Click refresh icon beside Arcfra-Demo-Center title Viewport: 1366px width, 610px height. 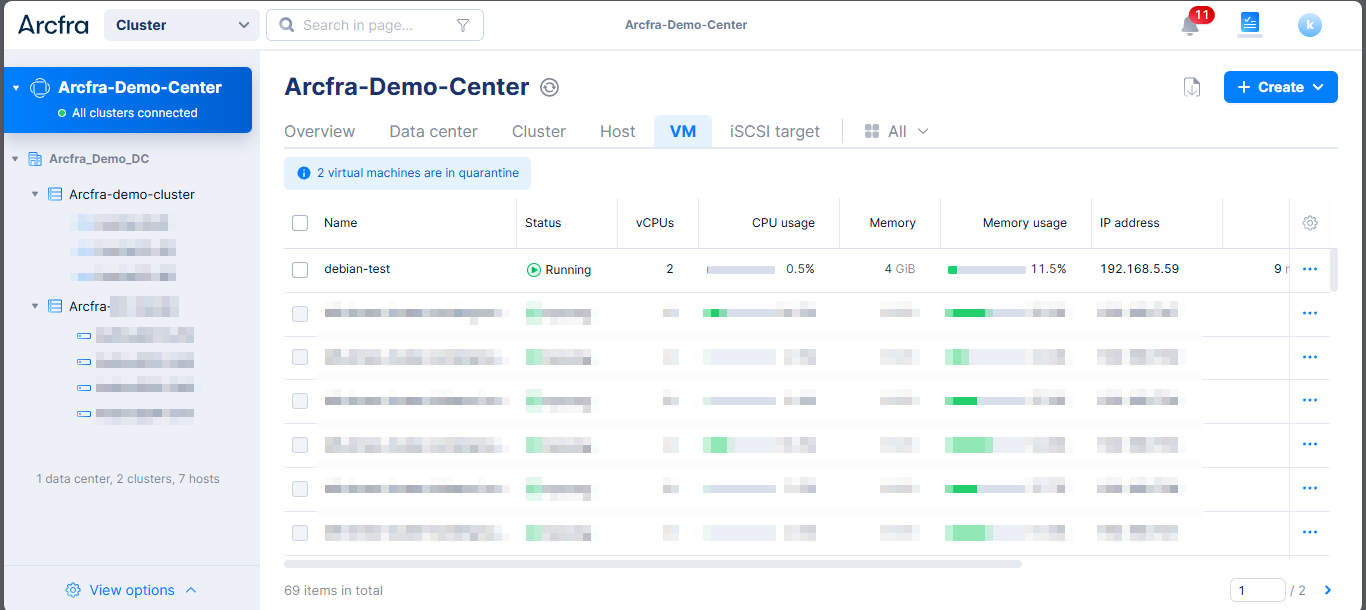click(549, 88)
